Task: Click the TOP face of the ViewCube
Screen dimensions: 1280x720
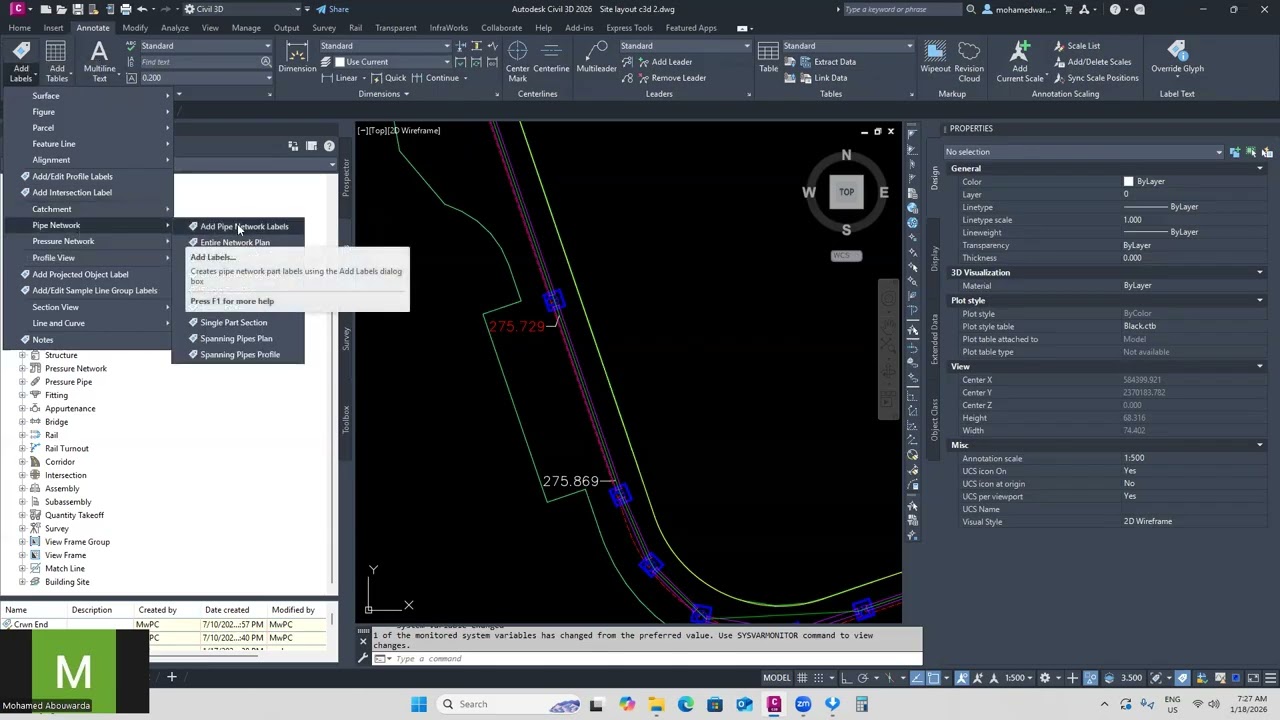Action: coord(846,192)
